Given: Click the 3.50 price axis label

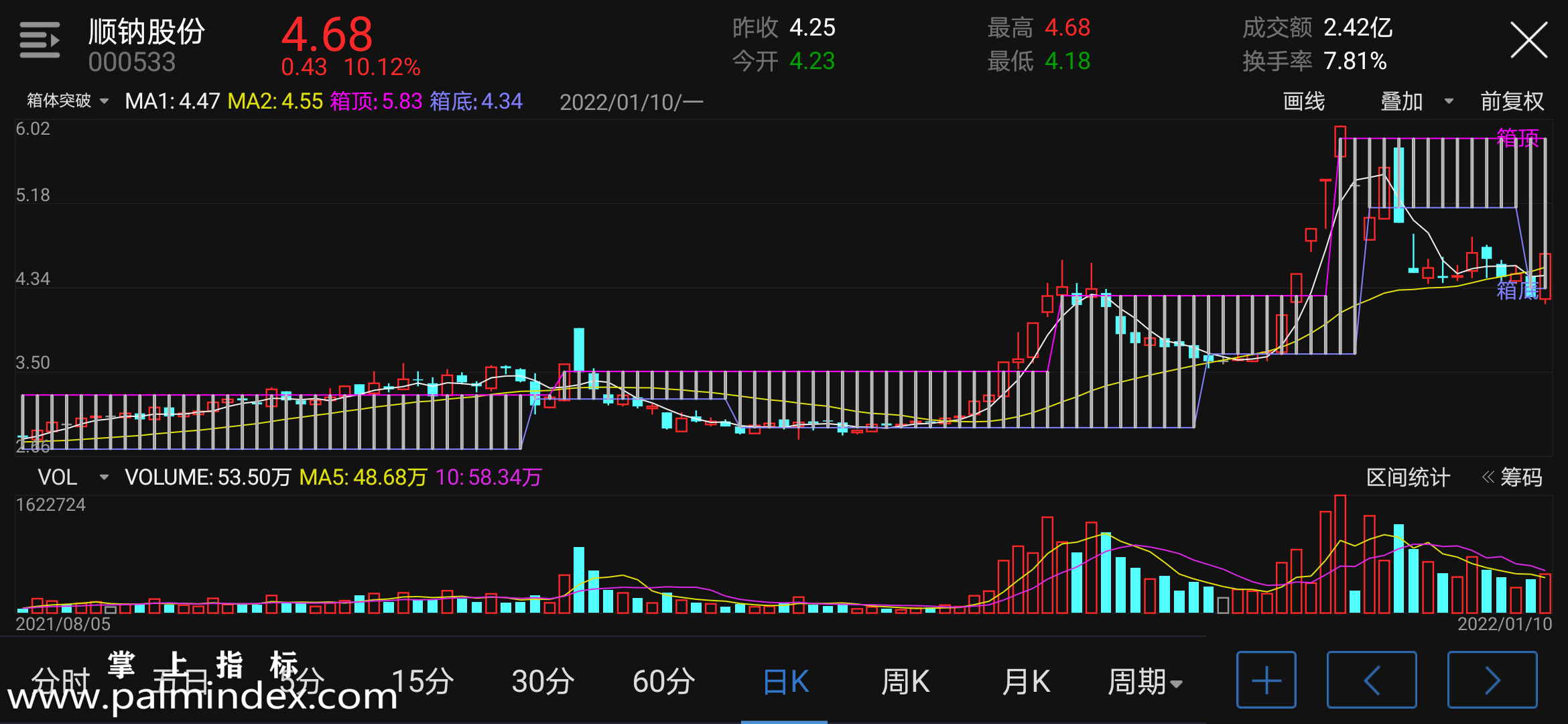Looking at the screenshot, I should [x=33, y=363].
